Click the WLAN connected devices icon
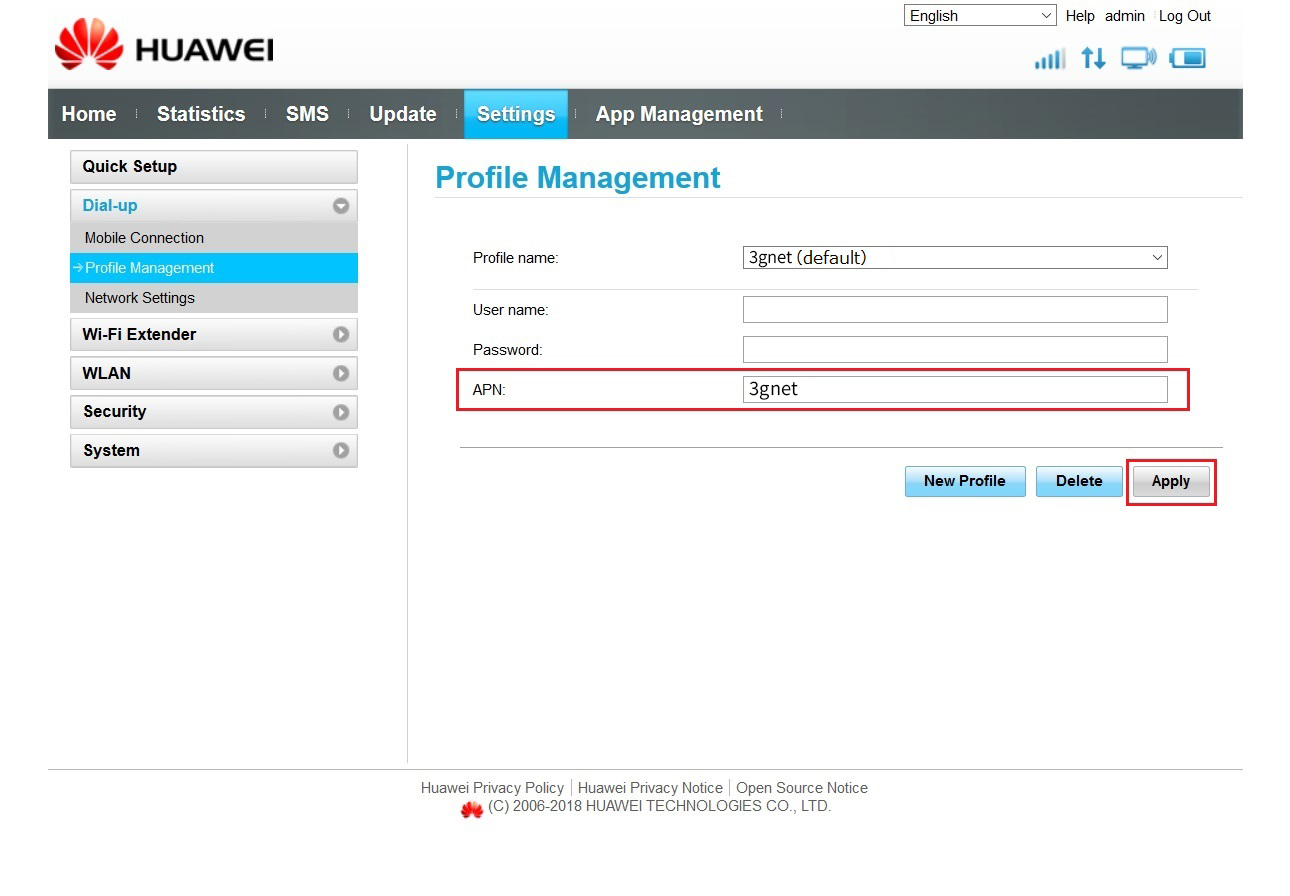1290x896 pixels. tap(1139, 58)
